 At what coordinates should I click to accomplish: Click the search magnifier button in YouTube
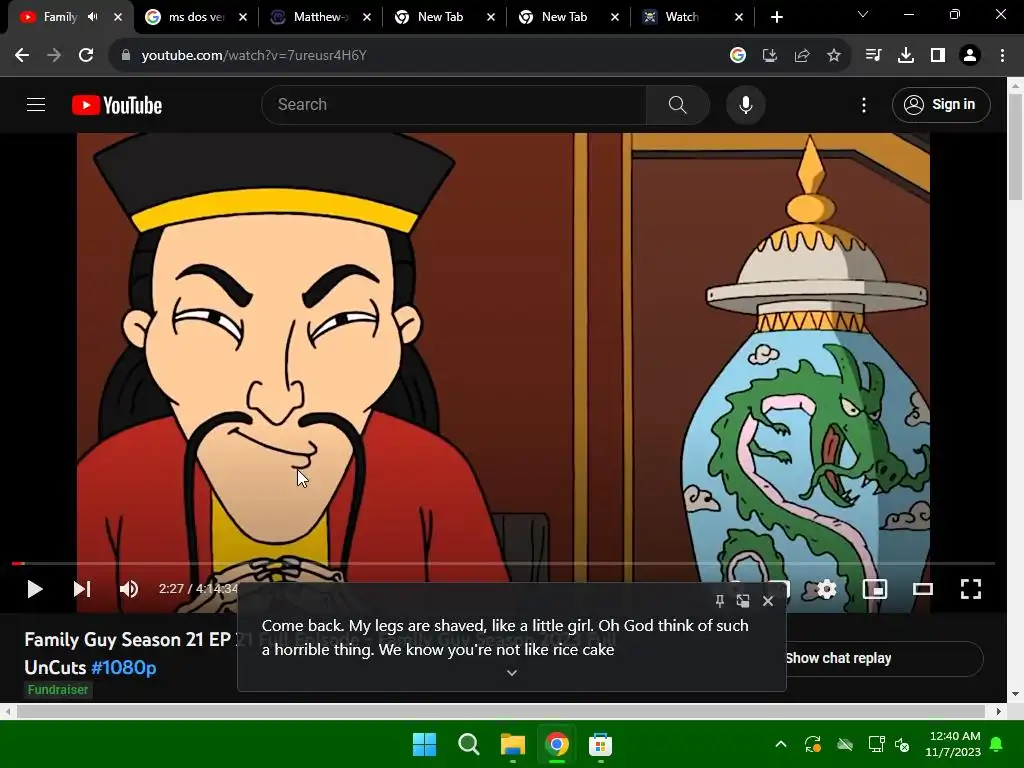point(677,104)
